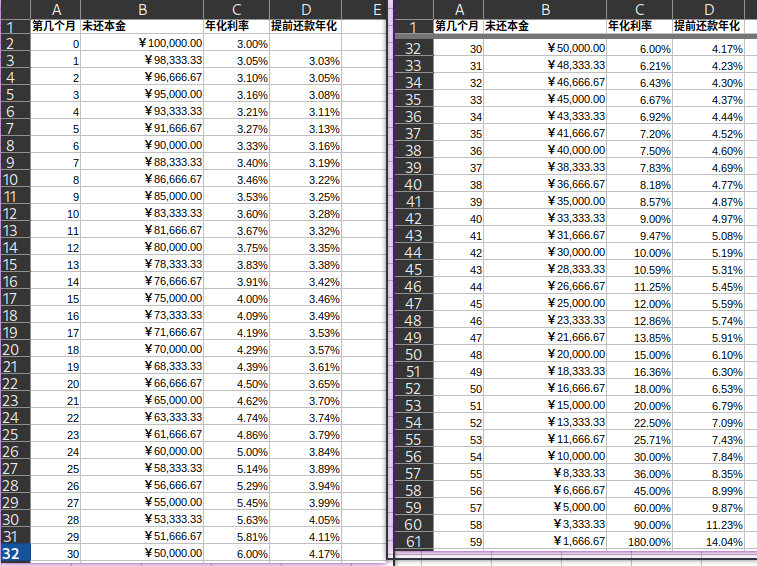This screenshot has width=757, height=566.
Task: Select the cell showing 12.00%
Action: pyautogui.click(x=638, y=303)
